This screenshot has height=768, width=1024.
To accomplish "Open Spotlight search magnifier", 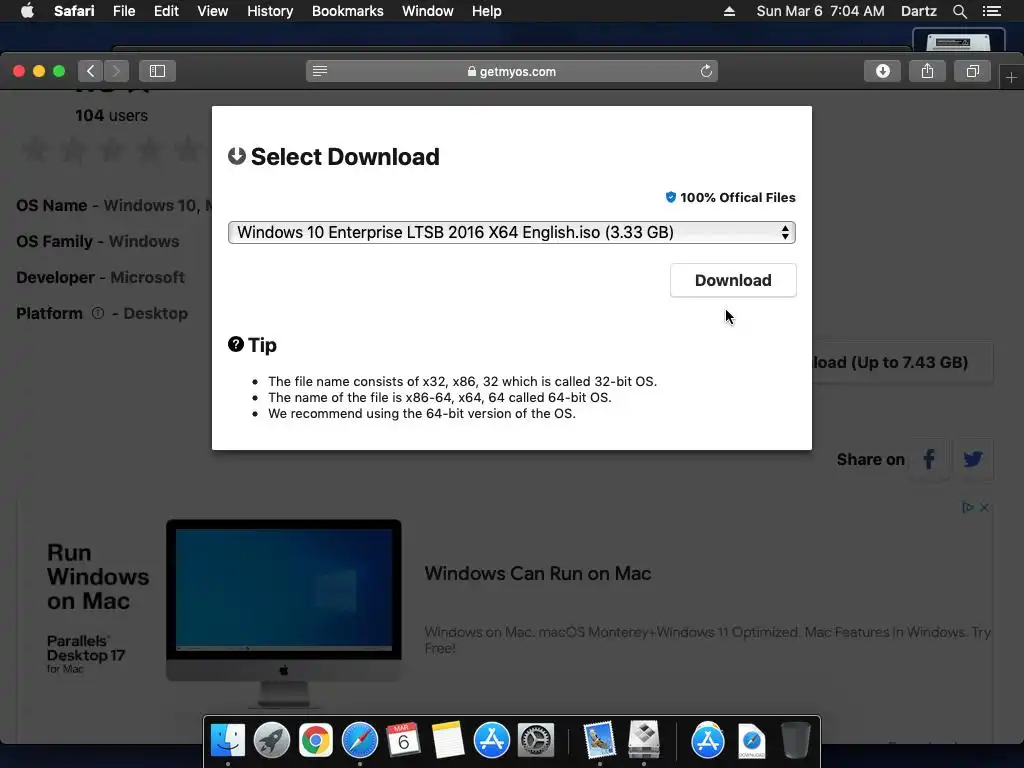I will (x=959, y=11).
